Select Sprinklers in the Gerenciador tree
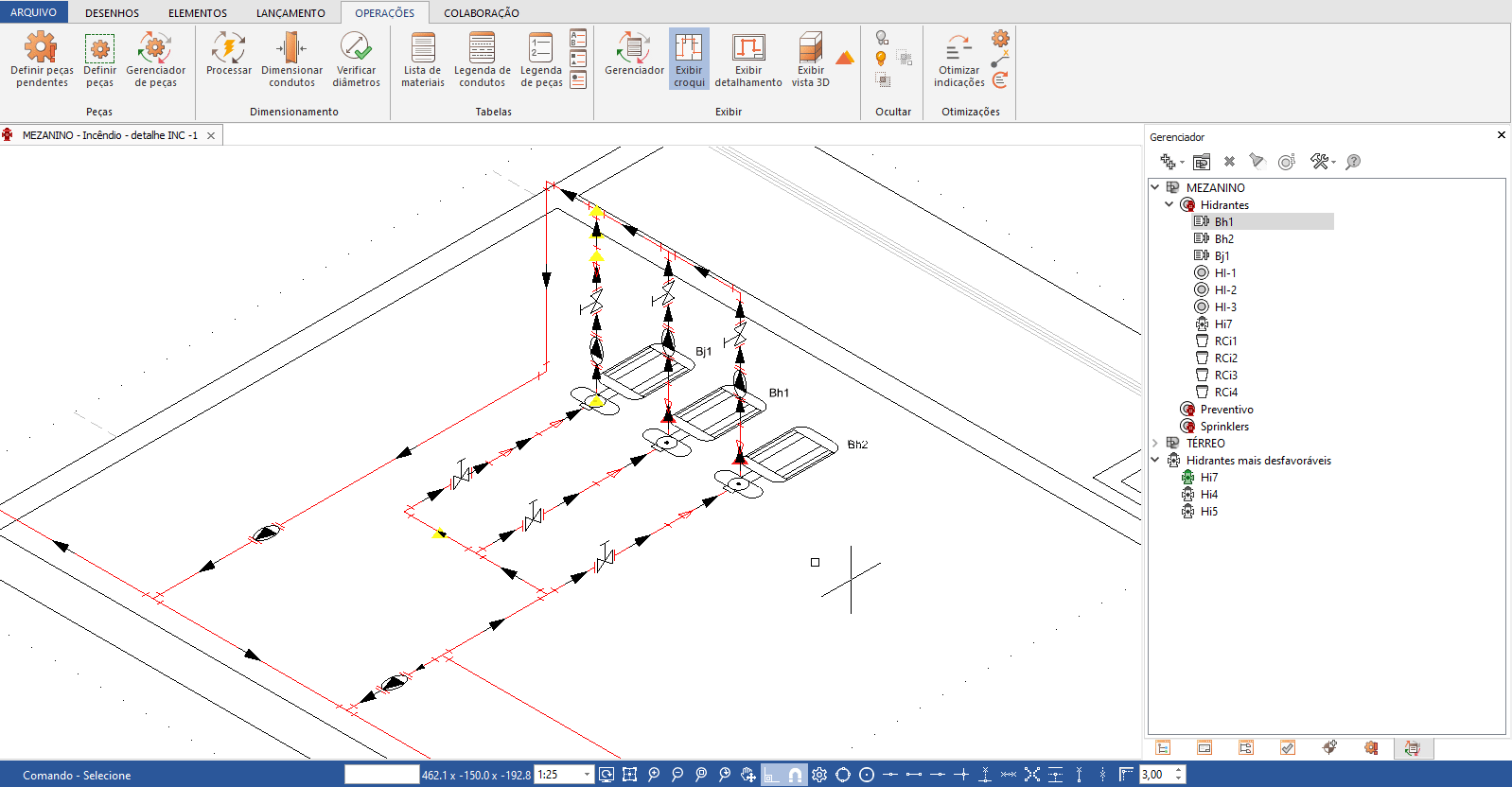 pyautogui.click(x=1224, y=427)
